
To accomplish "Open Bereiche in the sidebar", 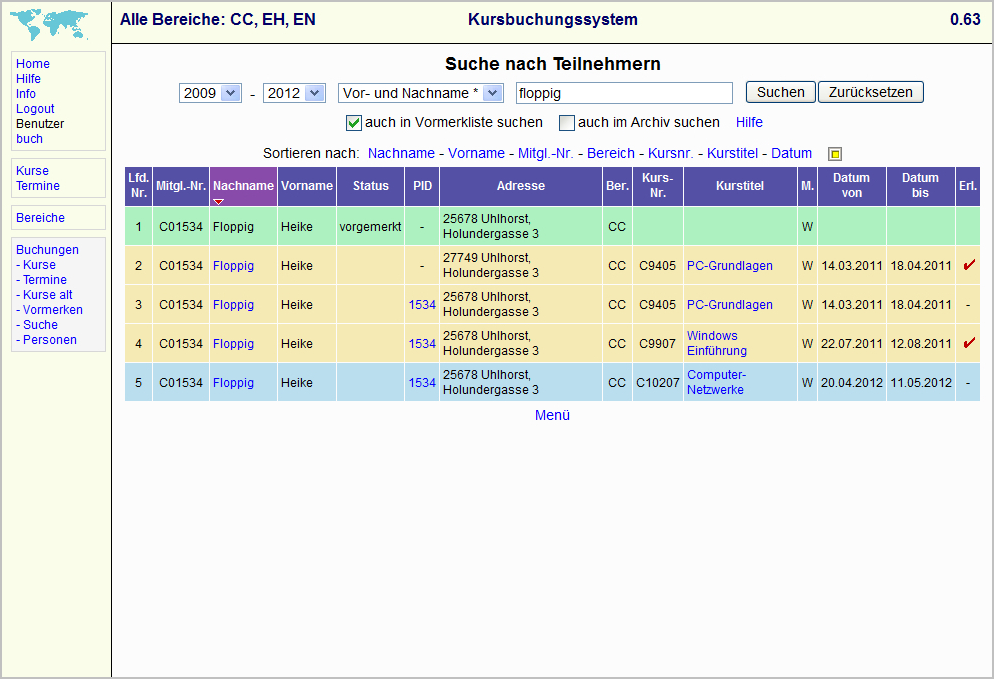I will coord(41,217).
